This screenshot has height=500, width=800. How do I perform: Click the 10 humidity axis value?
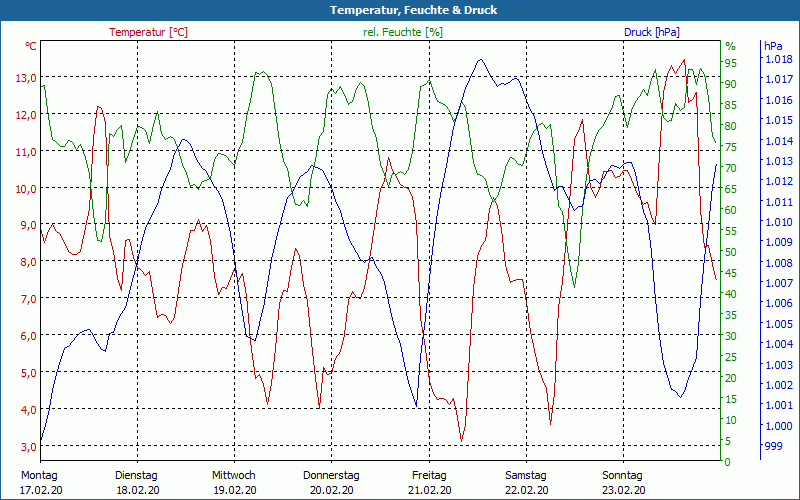731,420
